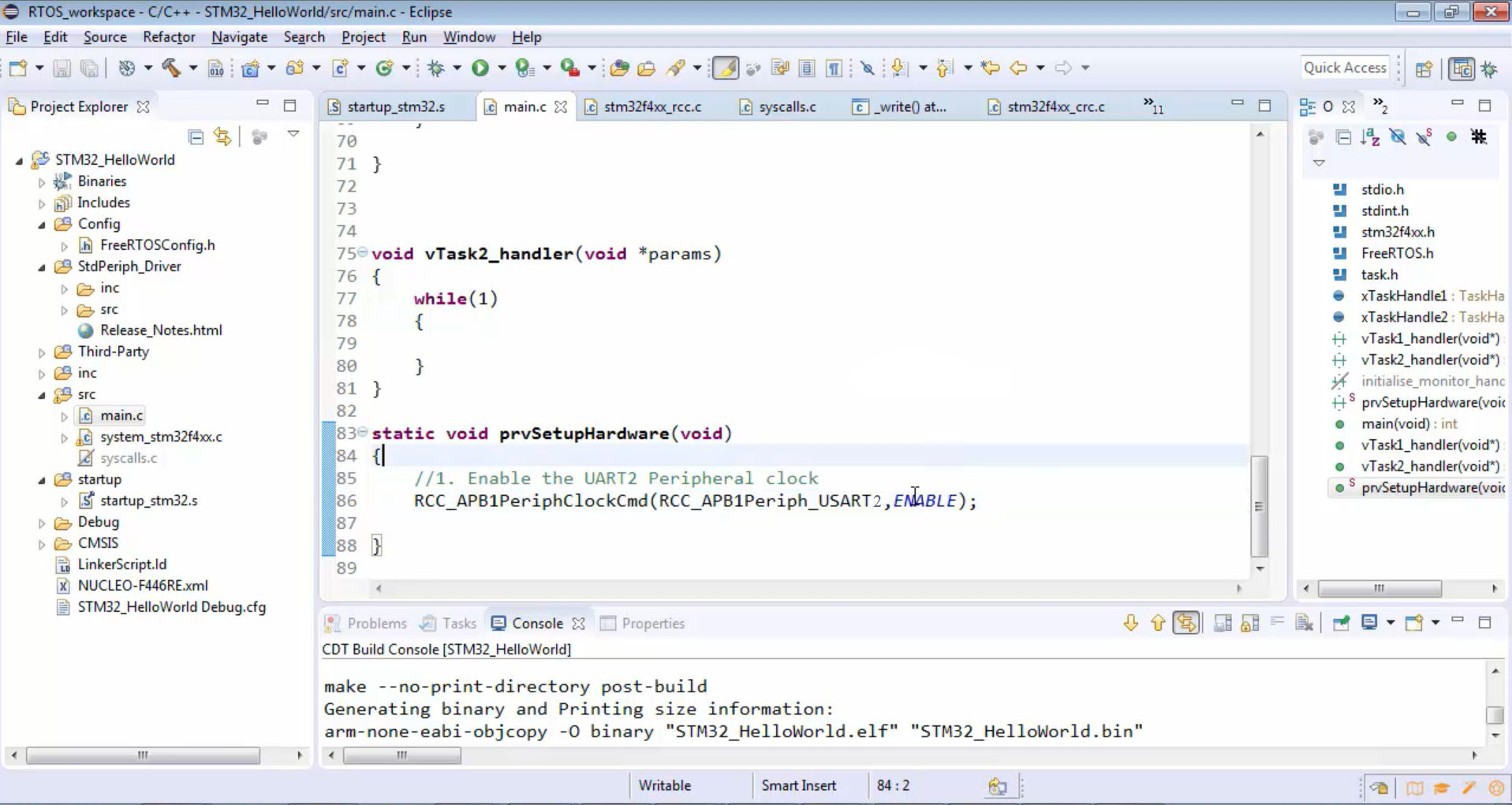Viewport: 1512px width, 805px height.
Task: Click the Debug bug icon
Action: [x=436, y=69]
